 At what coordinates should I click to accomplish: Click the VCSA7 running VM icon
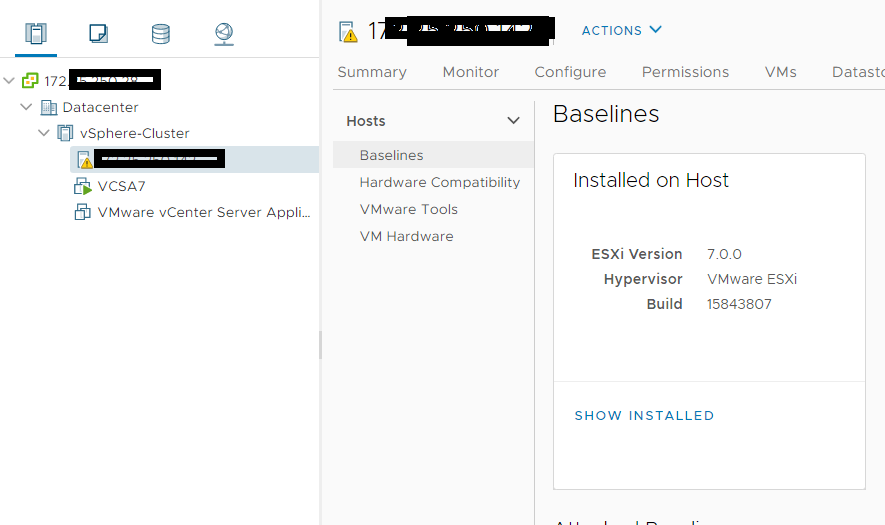click(82, 186)
